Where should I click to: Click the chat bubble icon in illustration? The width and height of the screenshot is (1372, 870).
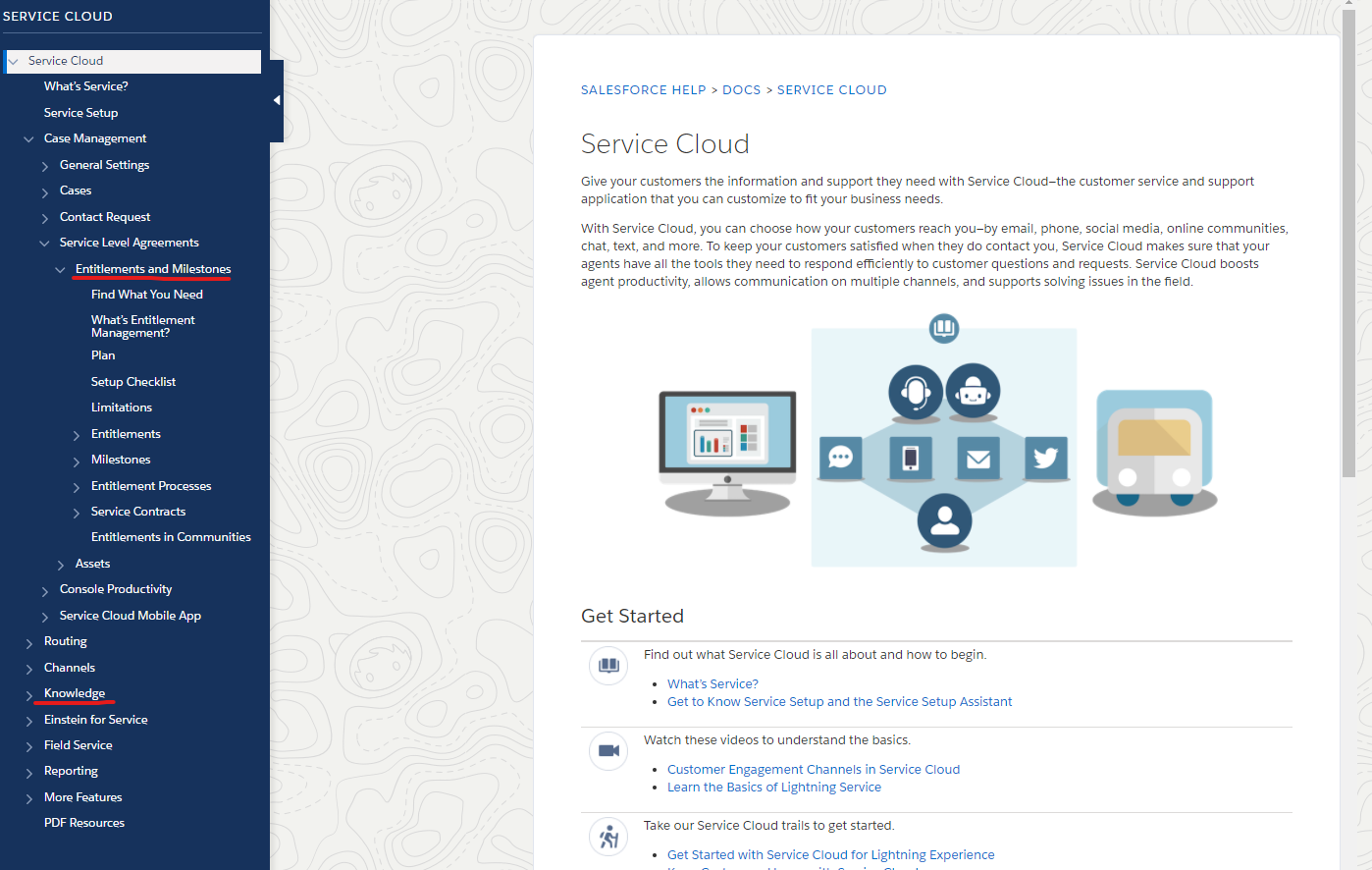tap(840, 458)
